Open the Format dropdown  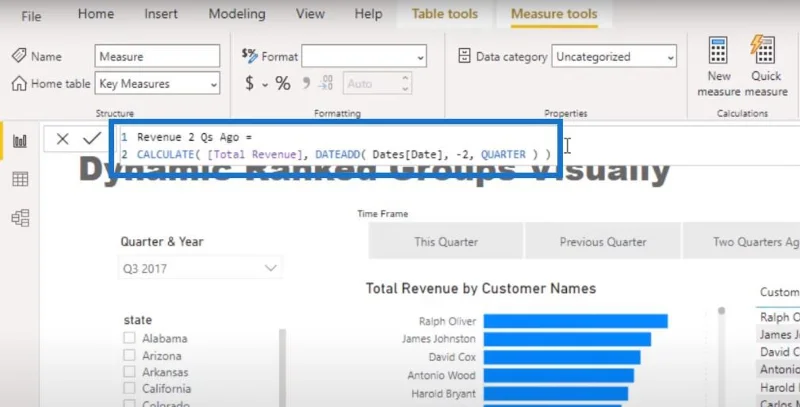pyautogui.click(x=364, y=56)
